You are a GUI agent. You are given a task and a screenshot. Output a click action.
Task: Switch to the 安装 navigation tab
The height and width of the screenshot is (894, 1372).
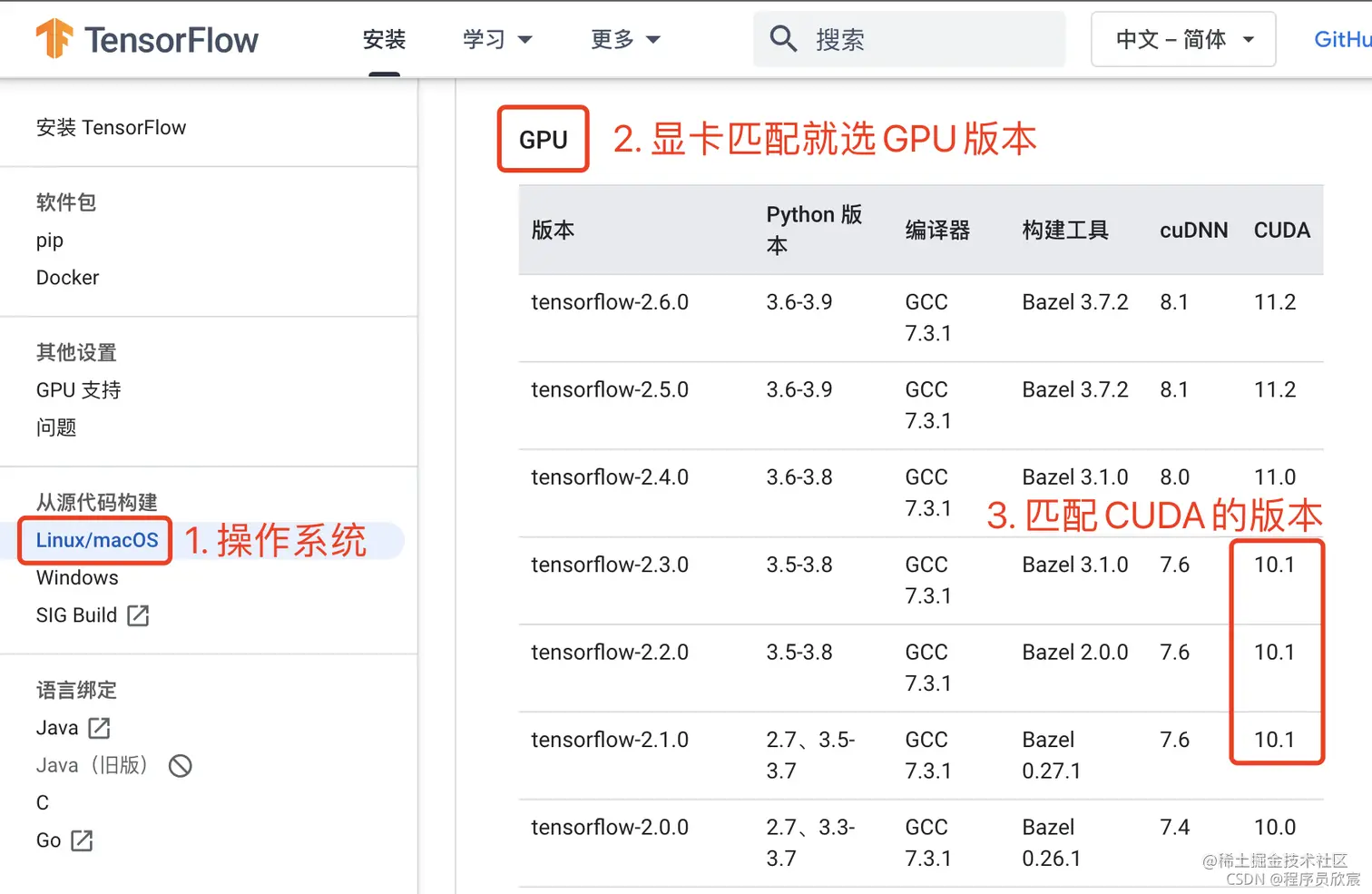pos(384,39)
